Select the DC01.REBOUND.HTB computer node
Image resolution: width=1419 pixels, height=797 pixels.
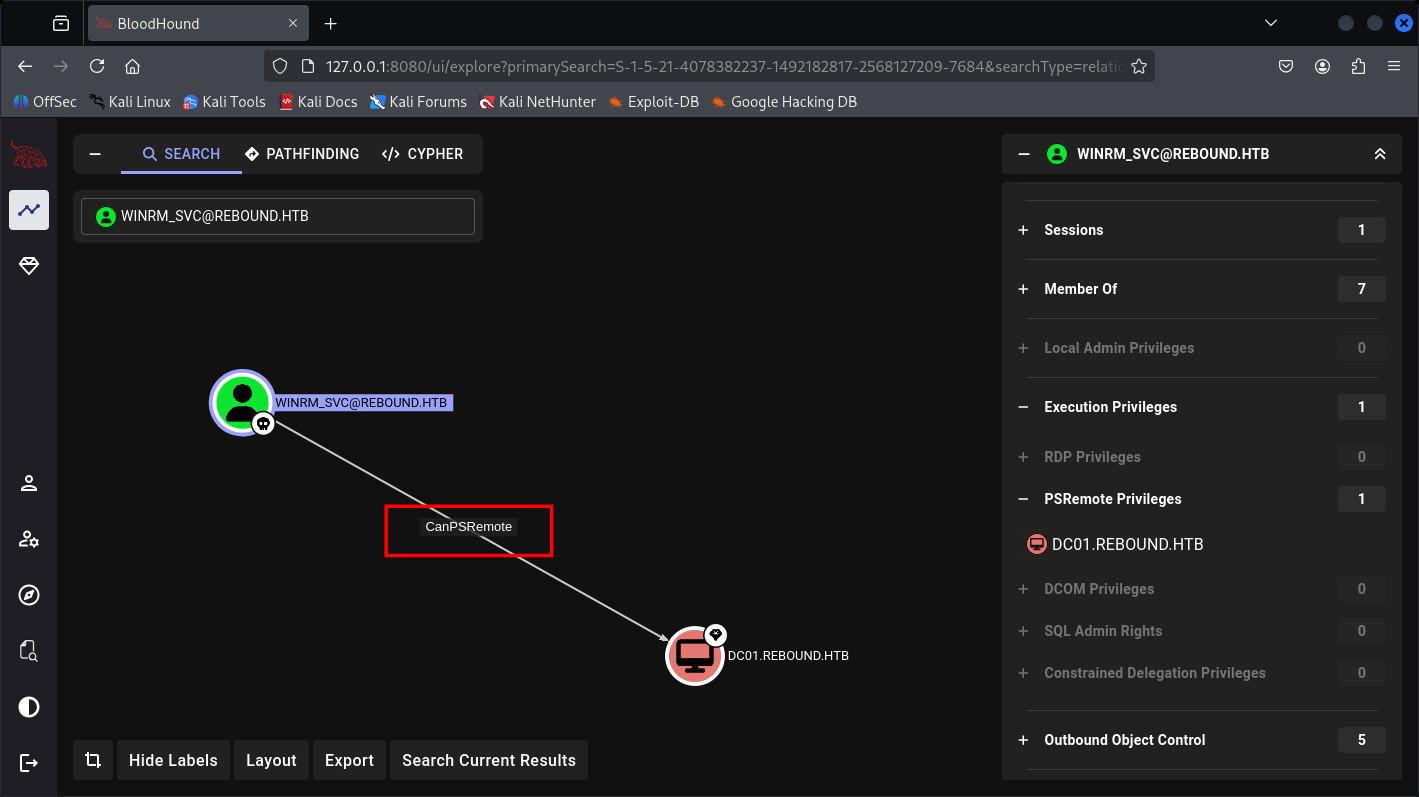[694, 656]
